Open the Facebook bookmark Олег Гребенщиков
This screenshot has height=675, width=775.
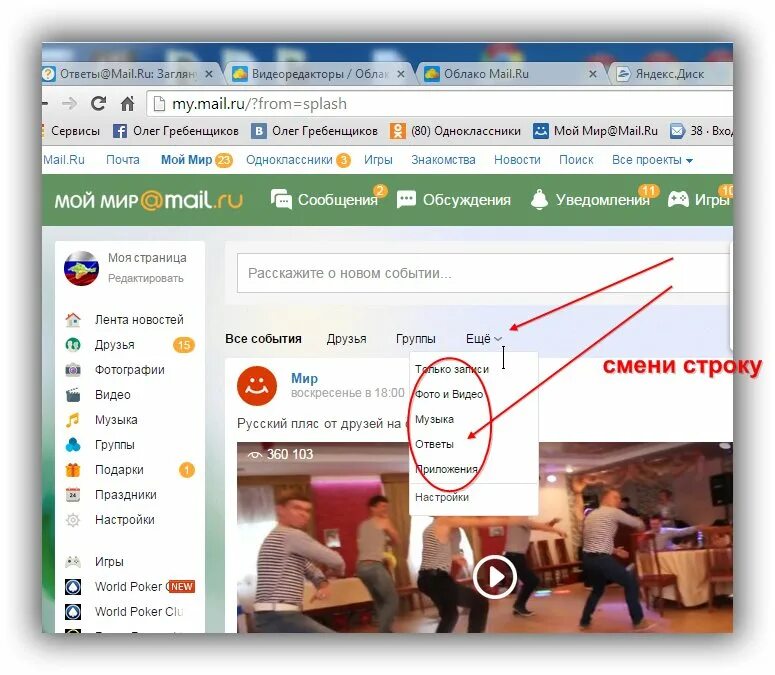(176, 131)
